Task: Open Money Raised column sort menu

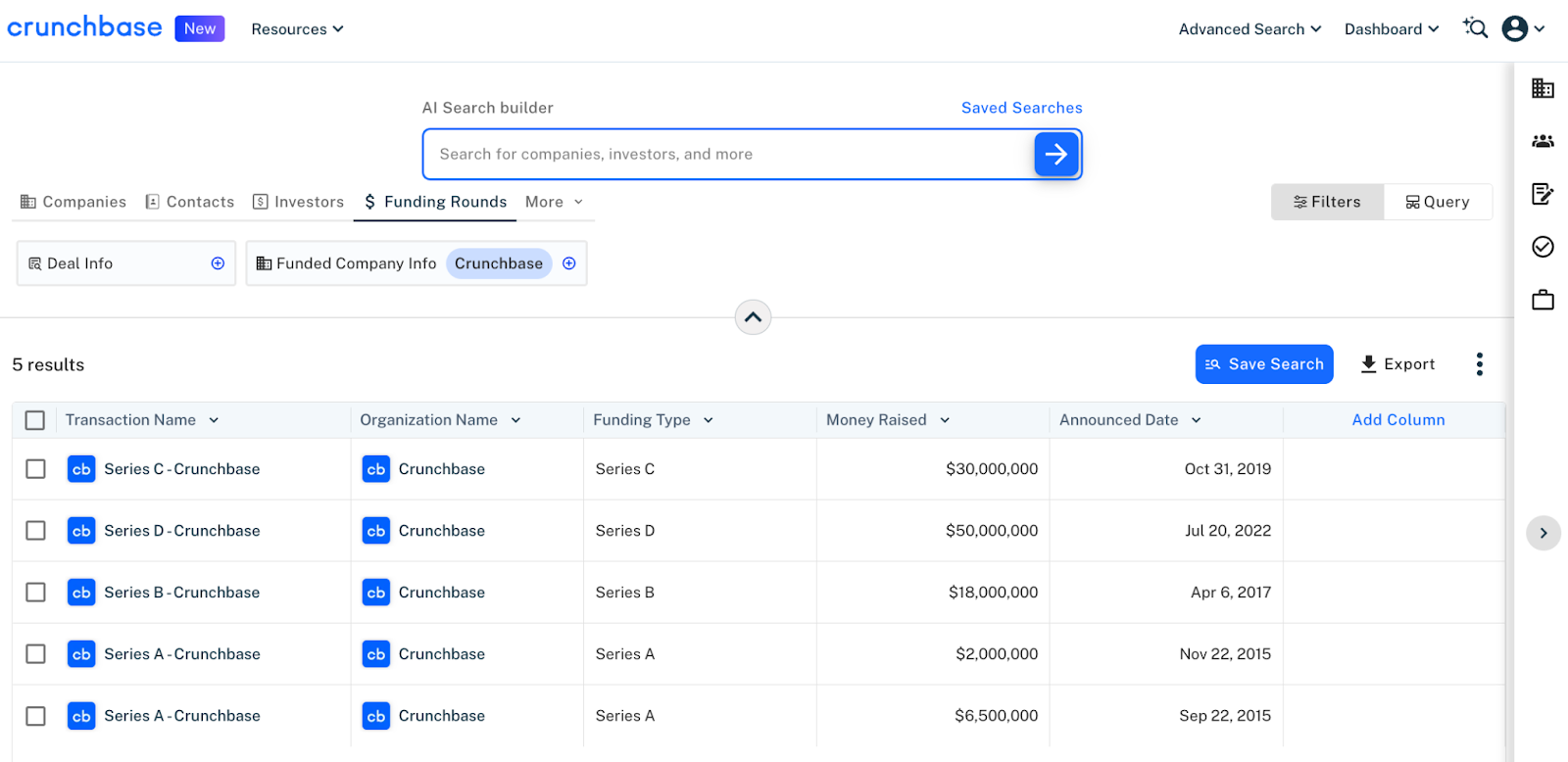Action: (945, 420)
